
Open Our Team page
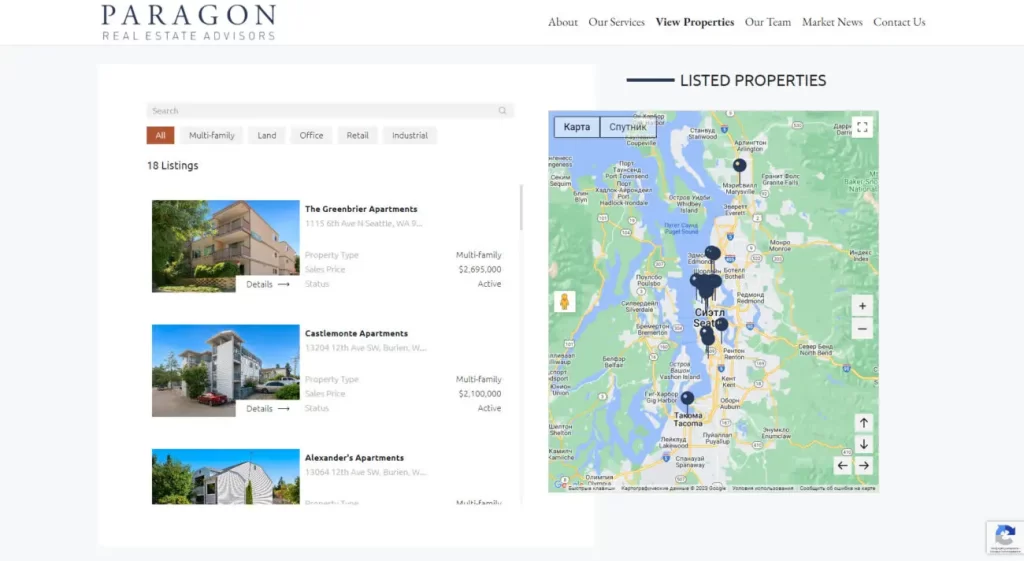tap(767, 22)
